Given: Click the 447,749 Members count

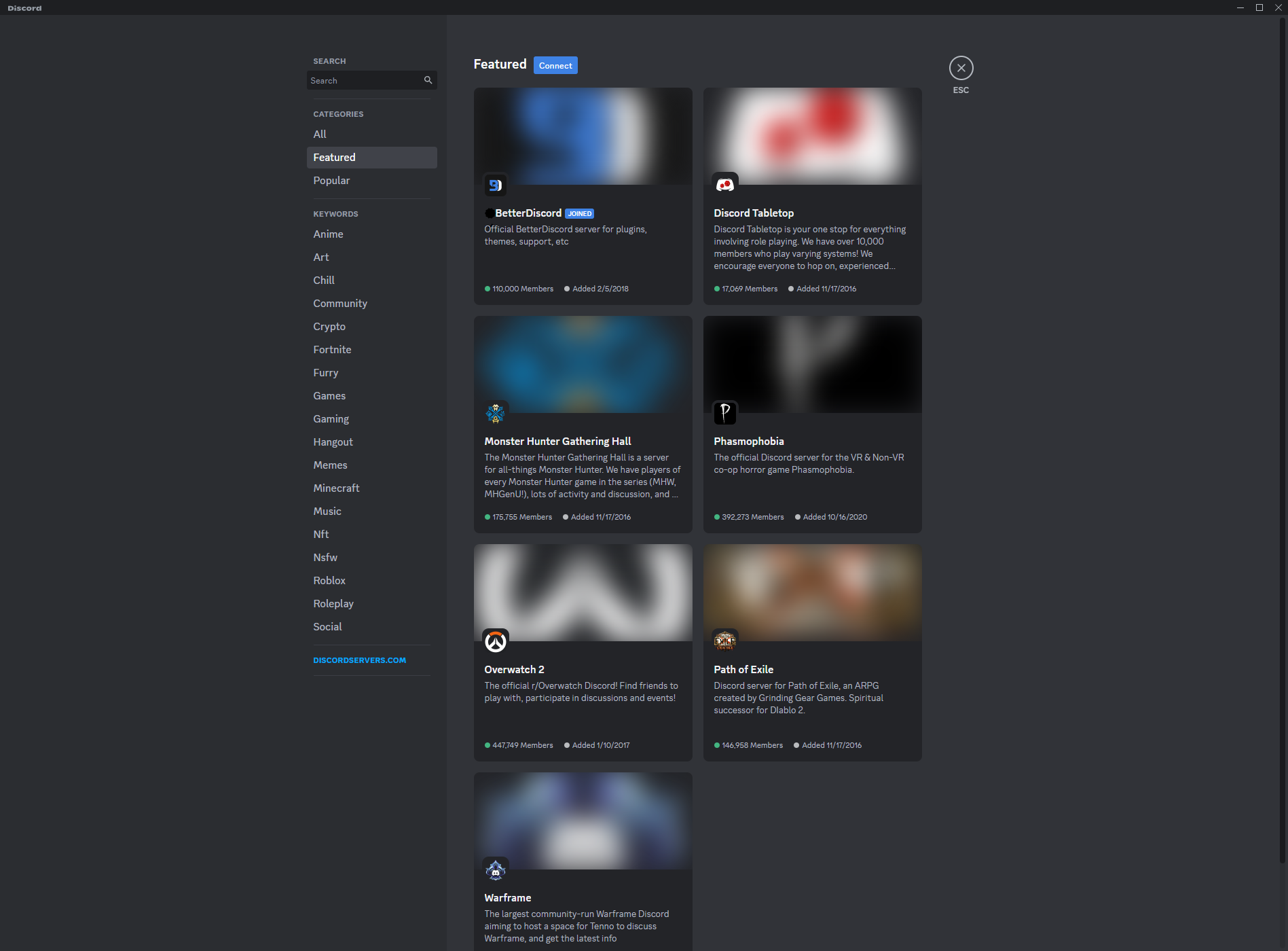Looking at the screenshot, I should (x=523, y=745).
